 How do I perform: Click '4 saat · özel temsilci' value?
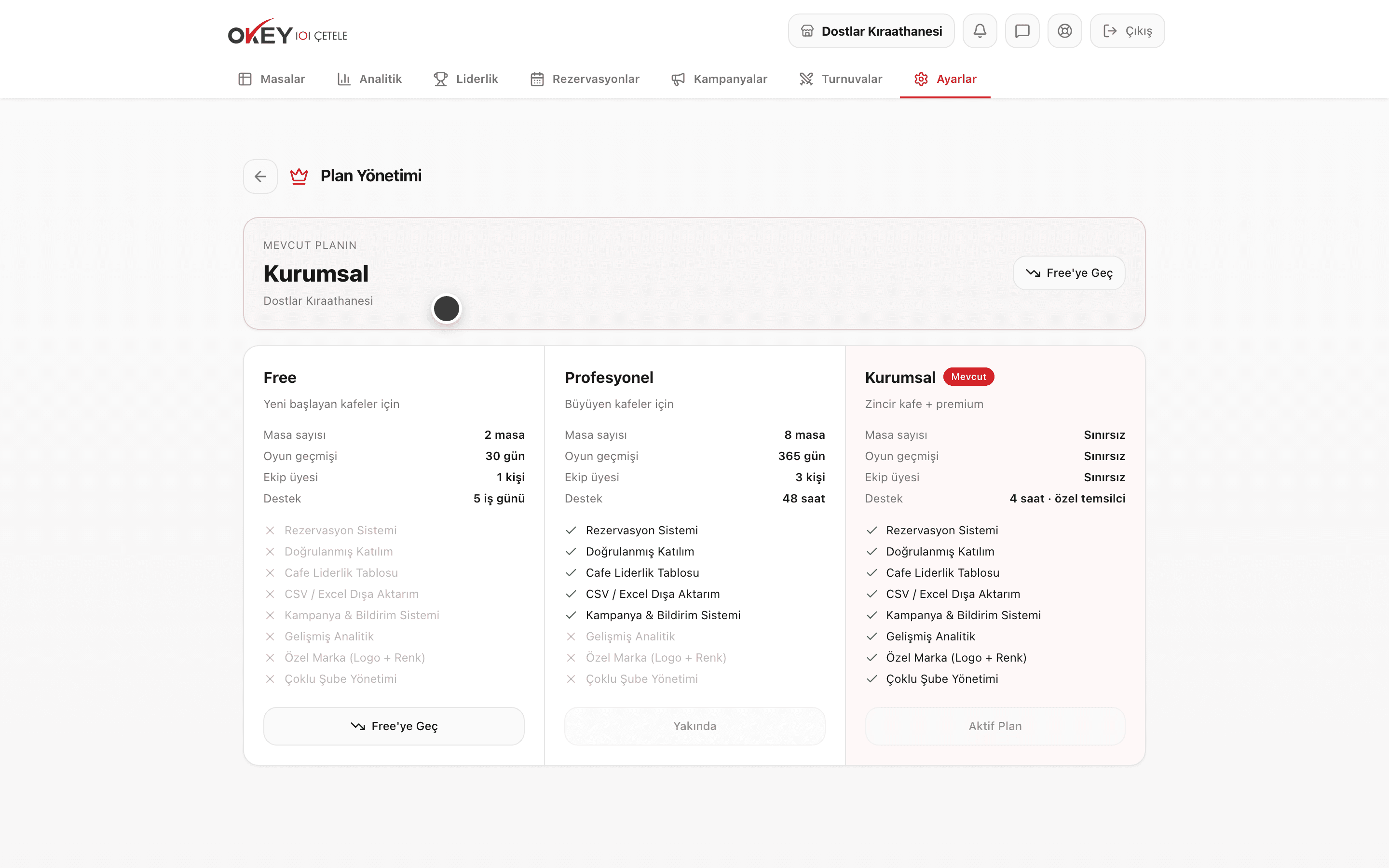(1068, 499)
